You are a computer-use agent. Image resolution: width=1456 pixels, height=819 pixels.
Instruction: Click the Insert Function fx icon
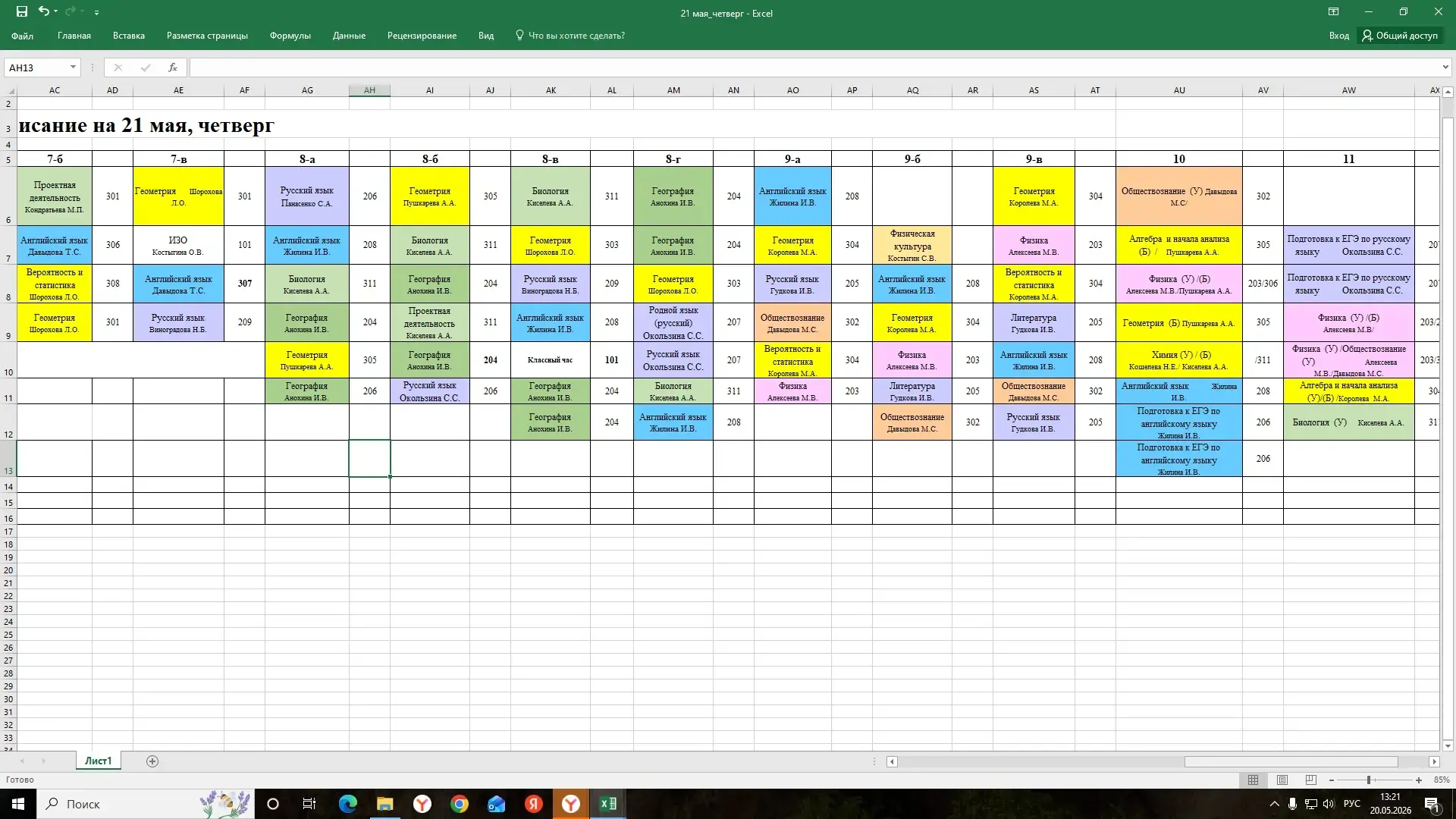click(x=173, y=67)
